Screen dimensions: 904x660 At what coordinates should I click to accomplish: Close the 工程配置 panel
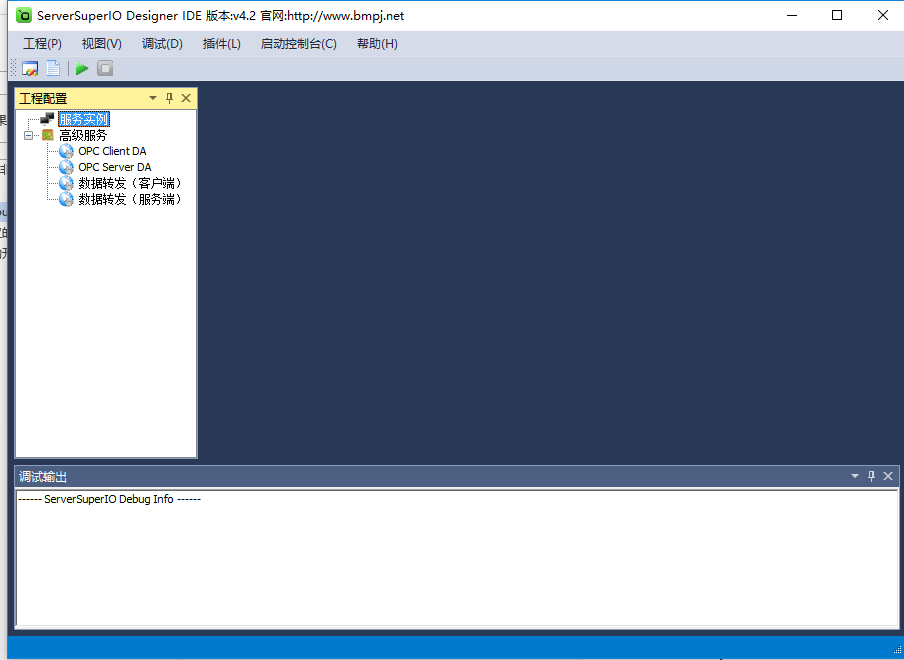coord(186,98)
